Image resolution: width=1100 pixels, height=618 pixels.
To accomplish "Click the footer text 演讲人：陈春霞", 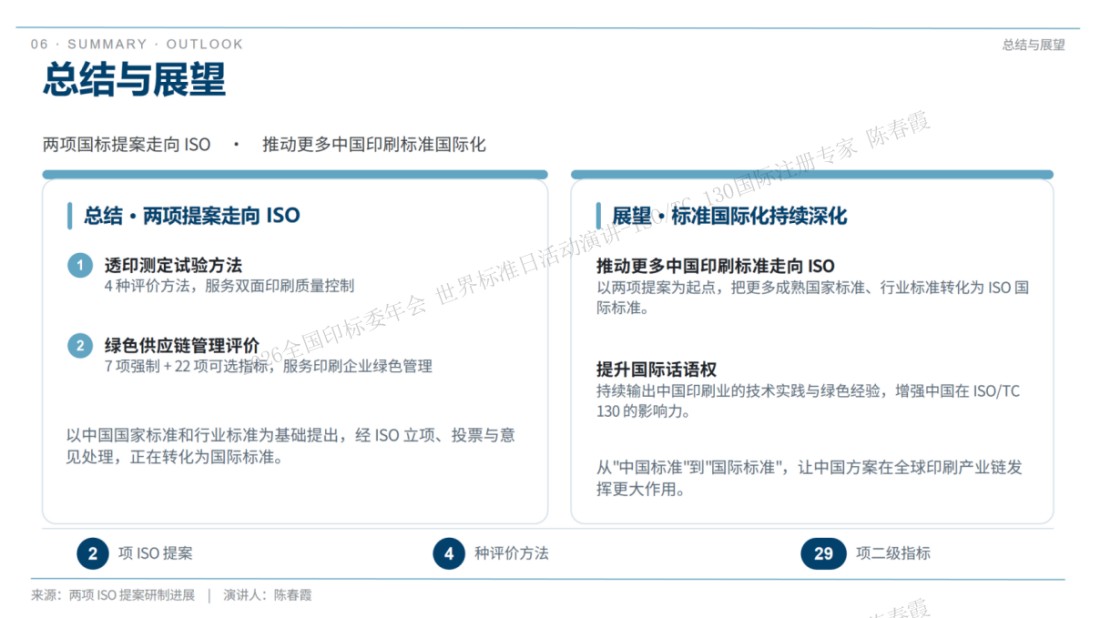I will [267, 596].
